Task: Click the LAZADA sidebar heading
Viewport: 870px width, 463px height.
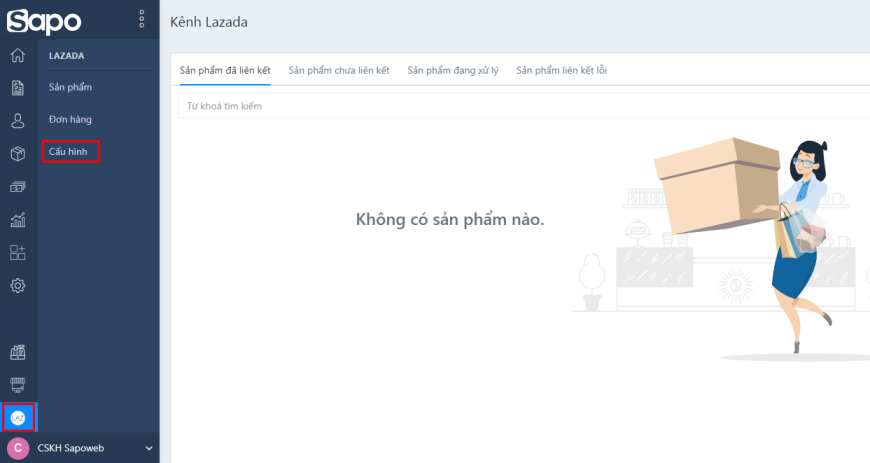Action: [x=67, y=56]
